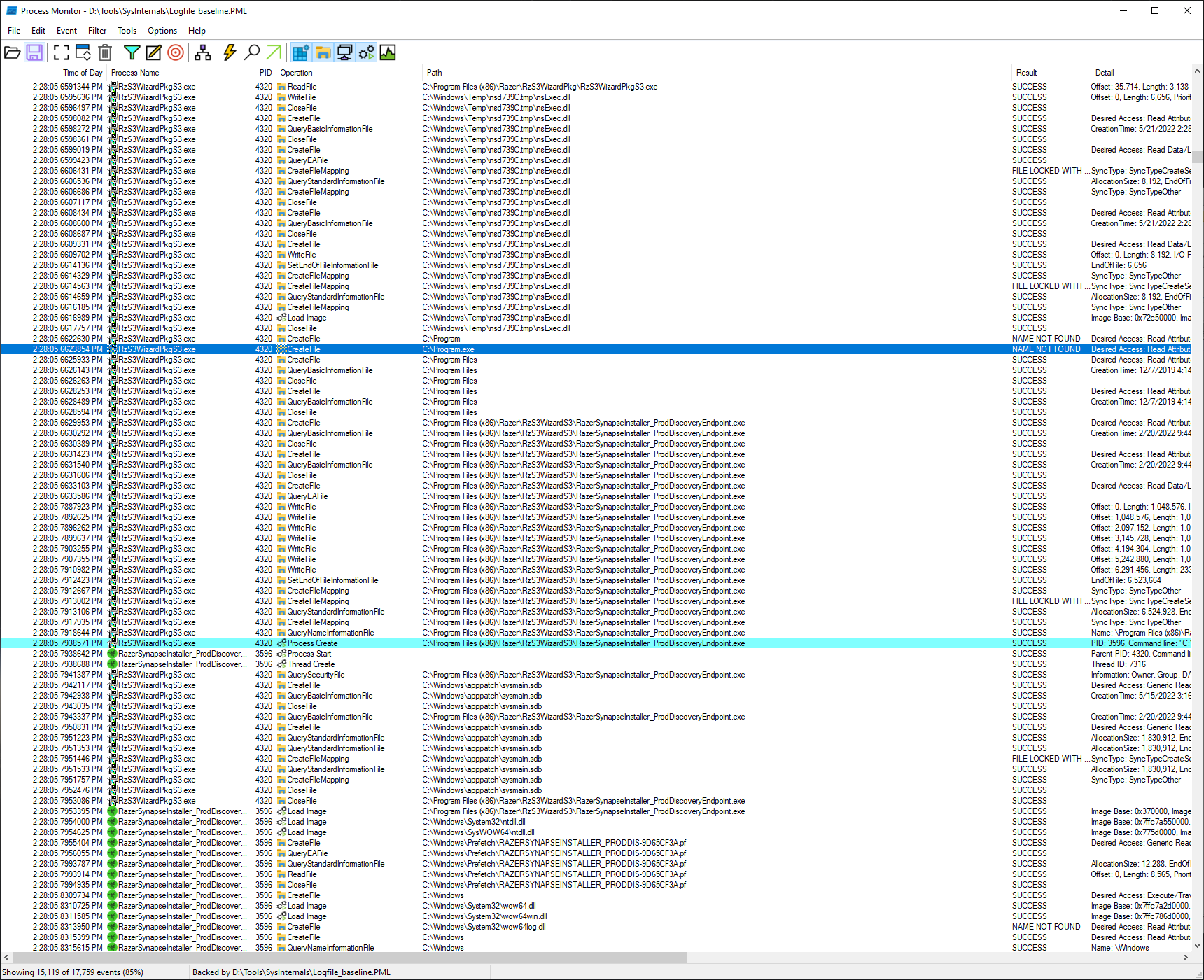
Task: Click the Process Monitor title bar app icon
Action: click(x=11, y=10)
